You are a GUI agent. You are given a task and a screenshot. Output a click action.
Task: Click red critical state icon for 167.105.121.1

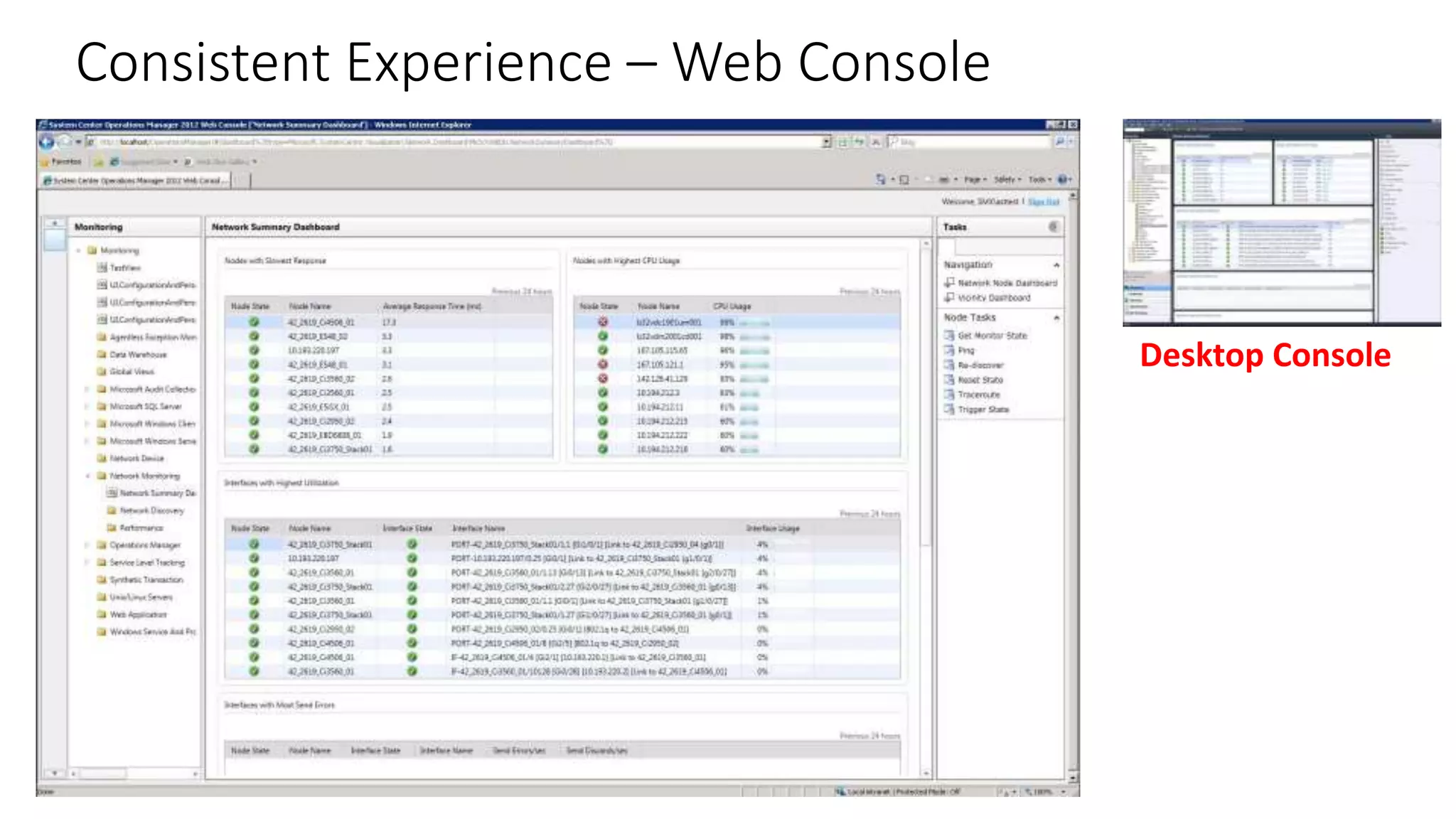(x=603, y=364)
